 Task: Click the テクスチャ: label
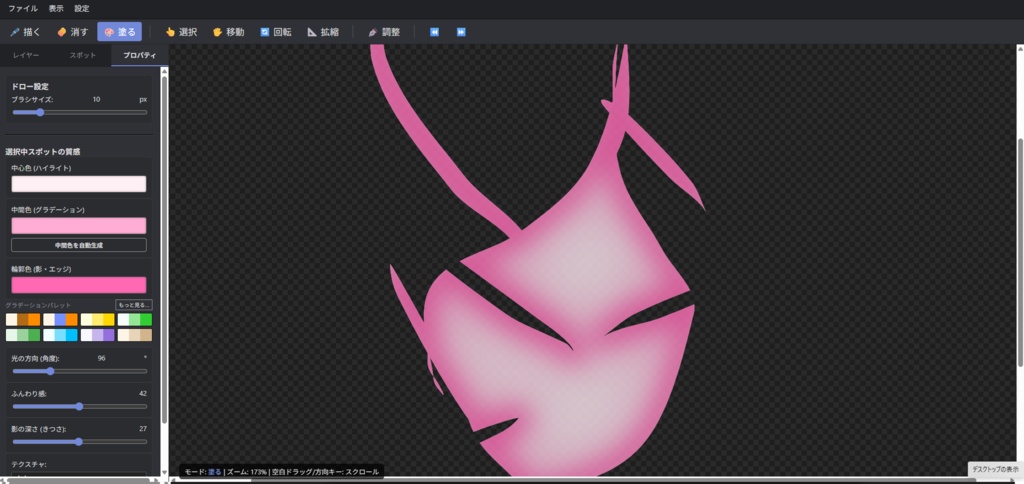(29, 464)
